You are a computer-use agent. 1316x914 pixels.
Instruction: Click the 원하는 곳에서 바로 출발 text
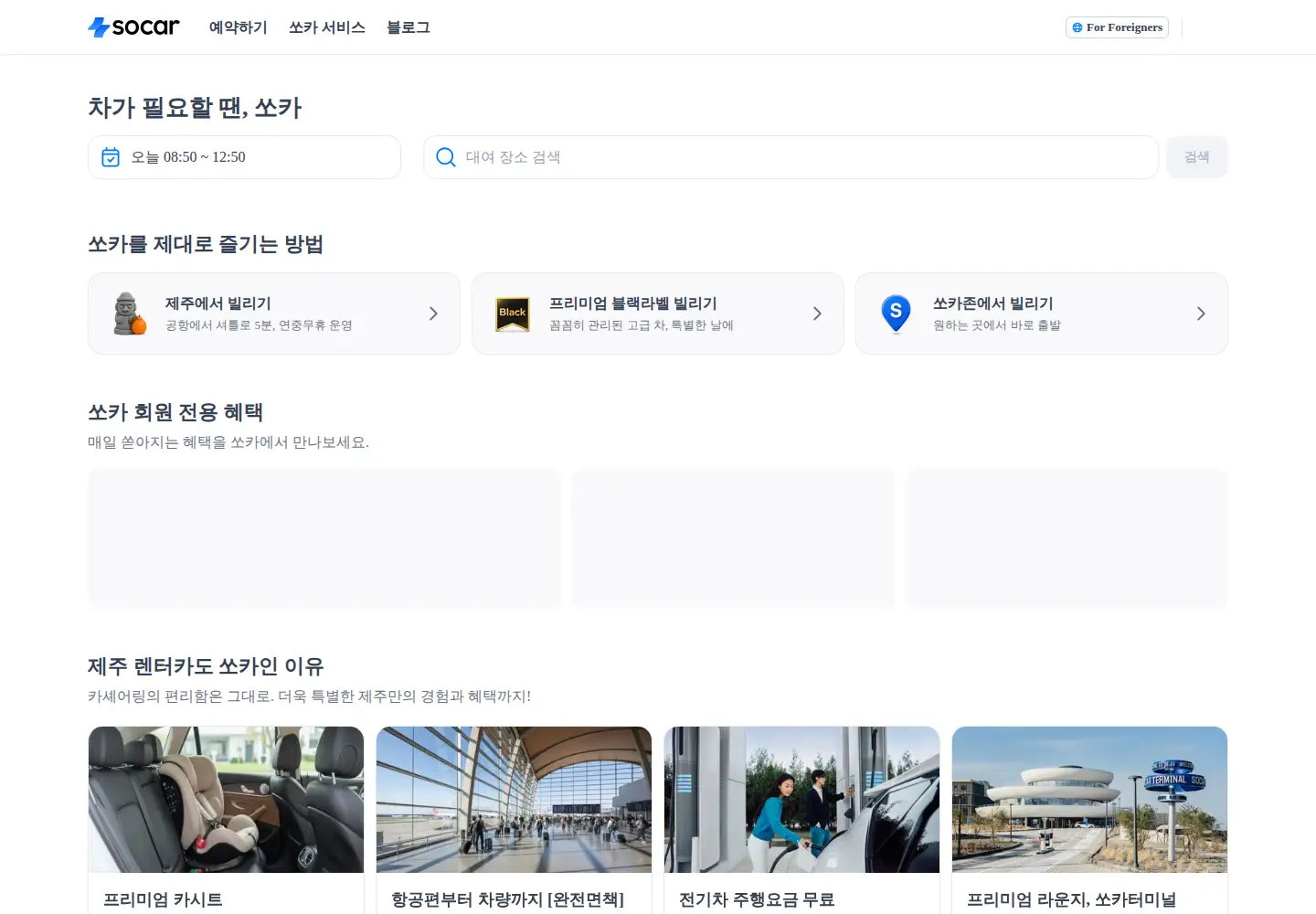pos(997,325)
